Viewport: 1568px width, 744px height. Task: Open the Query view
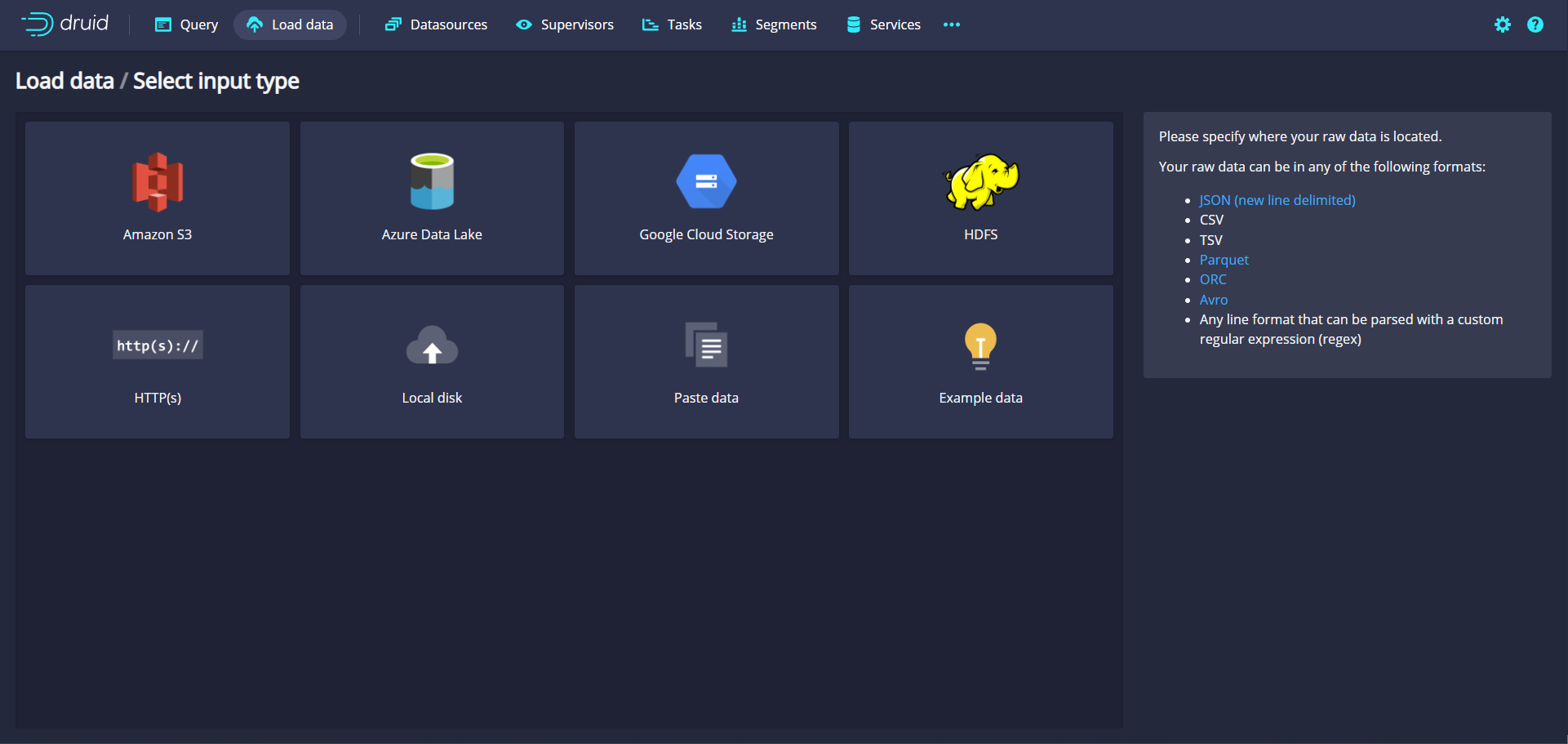[187, 25]
